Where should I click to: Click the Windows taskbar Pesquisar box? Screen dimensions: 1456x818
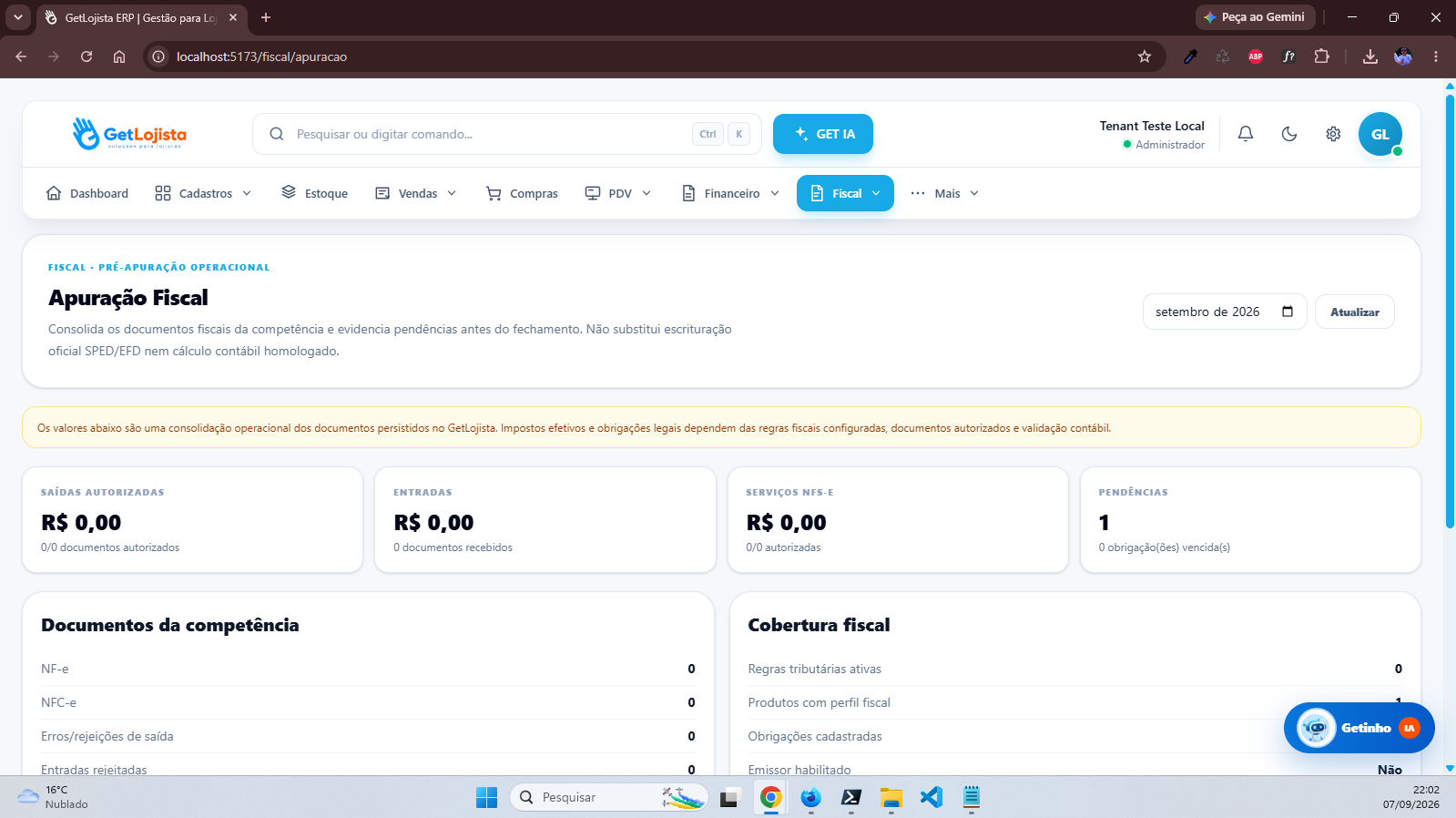(x=609, y=797)
